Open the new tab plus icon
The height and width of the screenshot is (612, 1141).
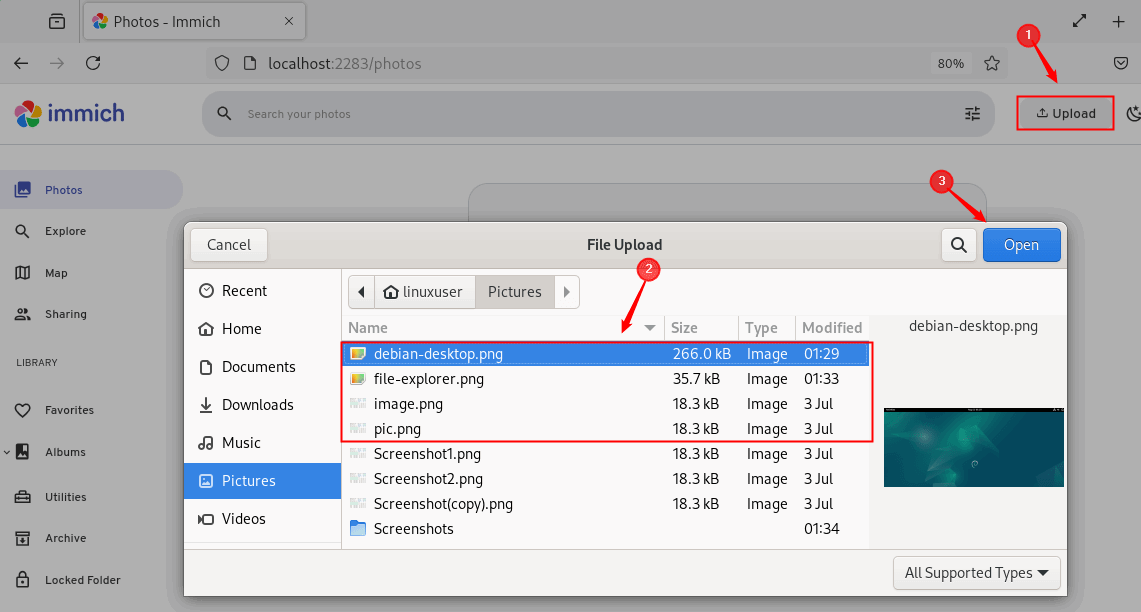point(1118,21)
